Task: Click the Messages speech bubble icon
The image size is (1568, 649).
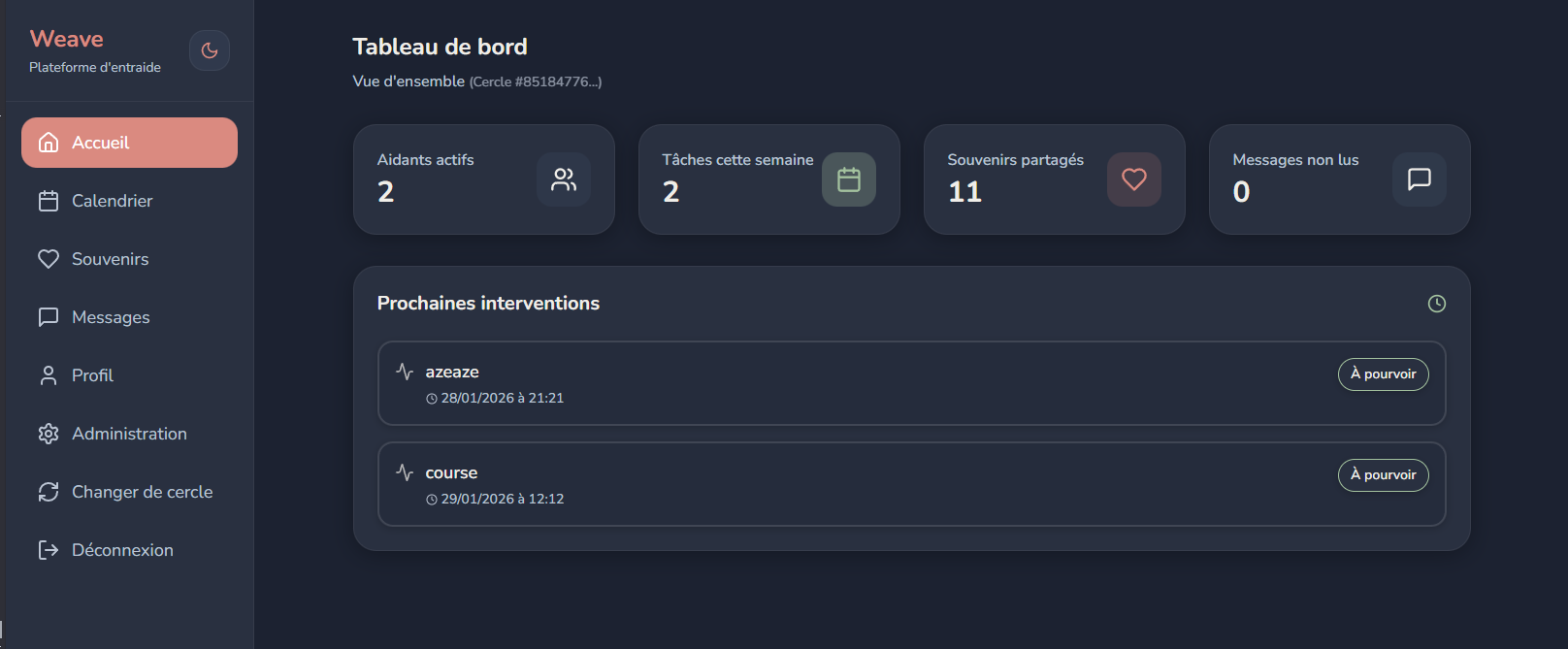Action: tap(49, 317)
